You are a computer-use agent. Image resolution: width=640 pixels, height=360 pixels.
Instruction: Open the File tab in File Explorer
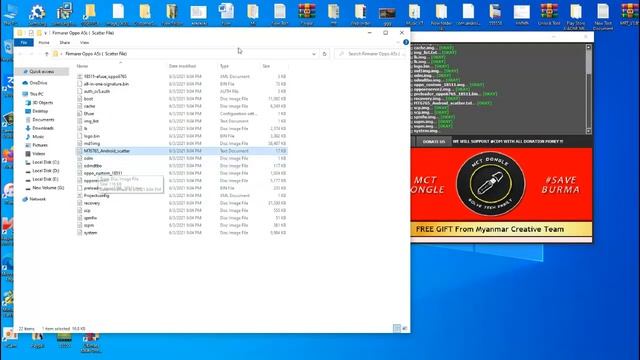pos(24,42)
